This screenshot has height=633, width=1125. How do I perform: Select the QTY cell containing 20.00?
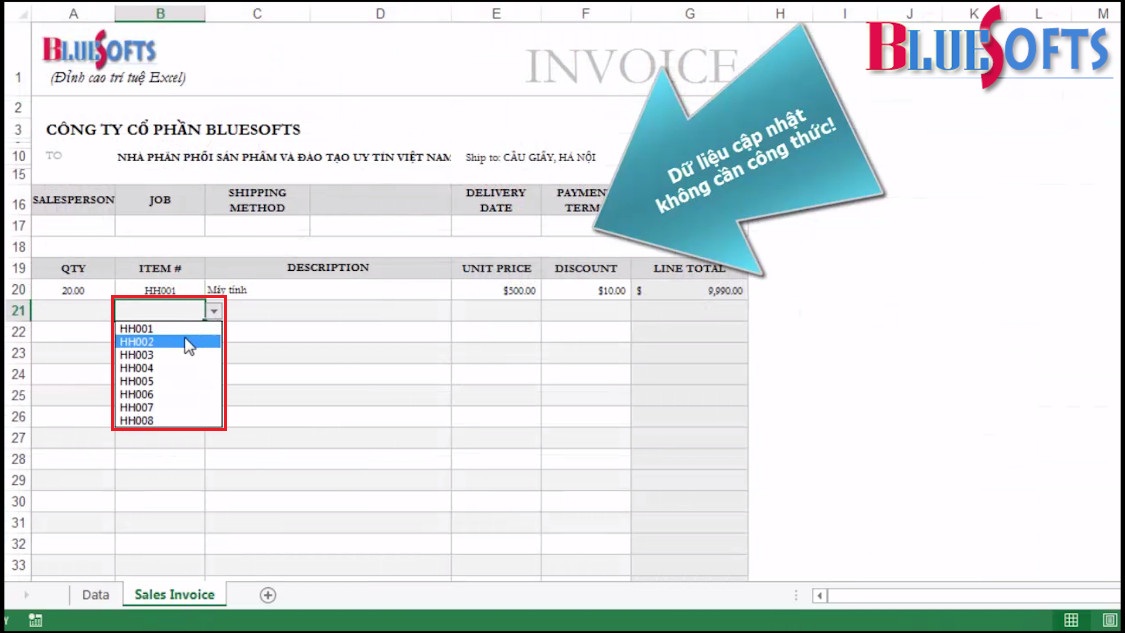click(73, 290)
